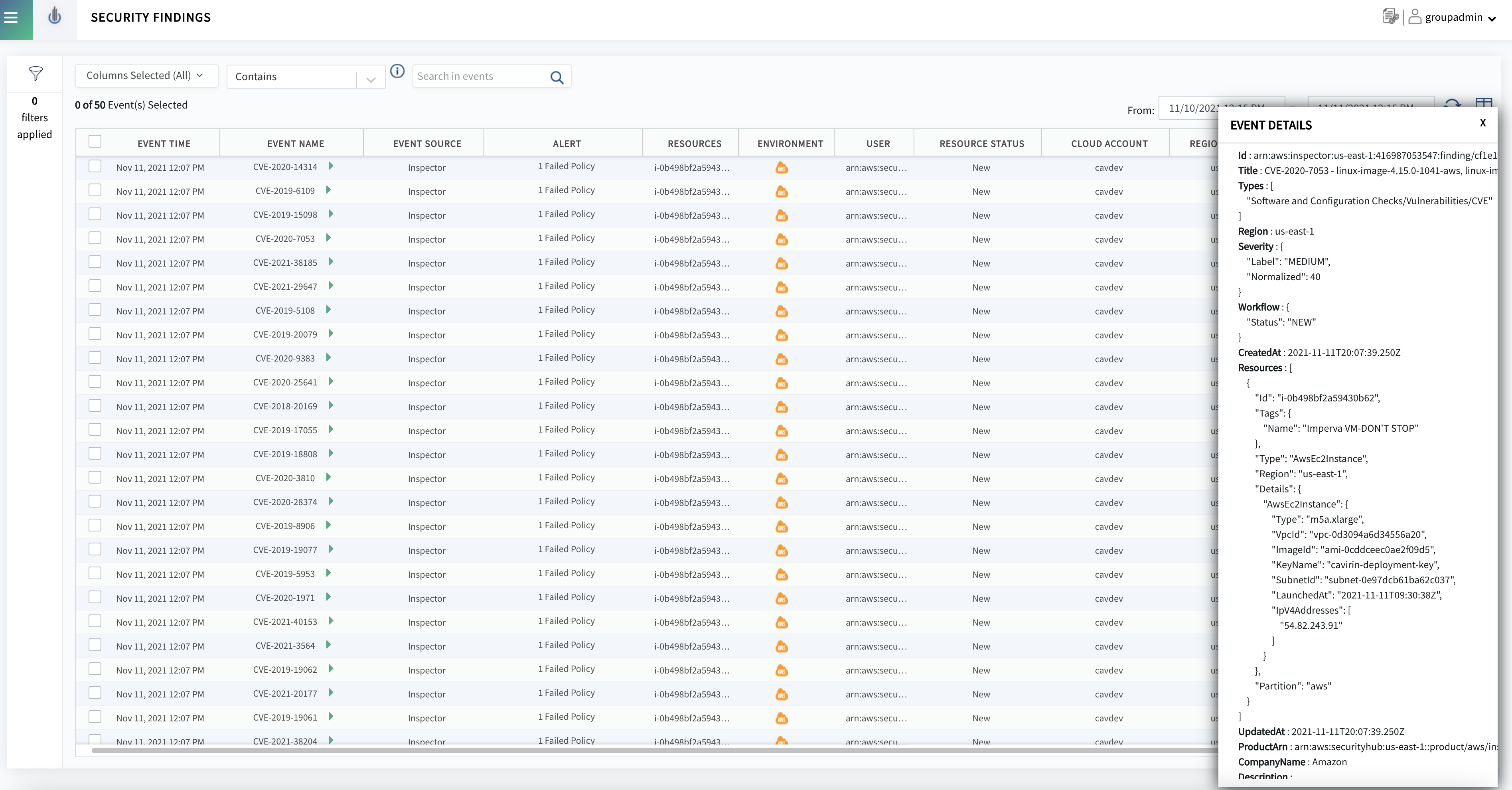This screenshot has width=1512, height=790.
Task: Open the filter funnel icon
Action: [35, 73]
